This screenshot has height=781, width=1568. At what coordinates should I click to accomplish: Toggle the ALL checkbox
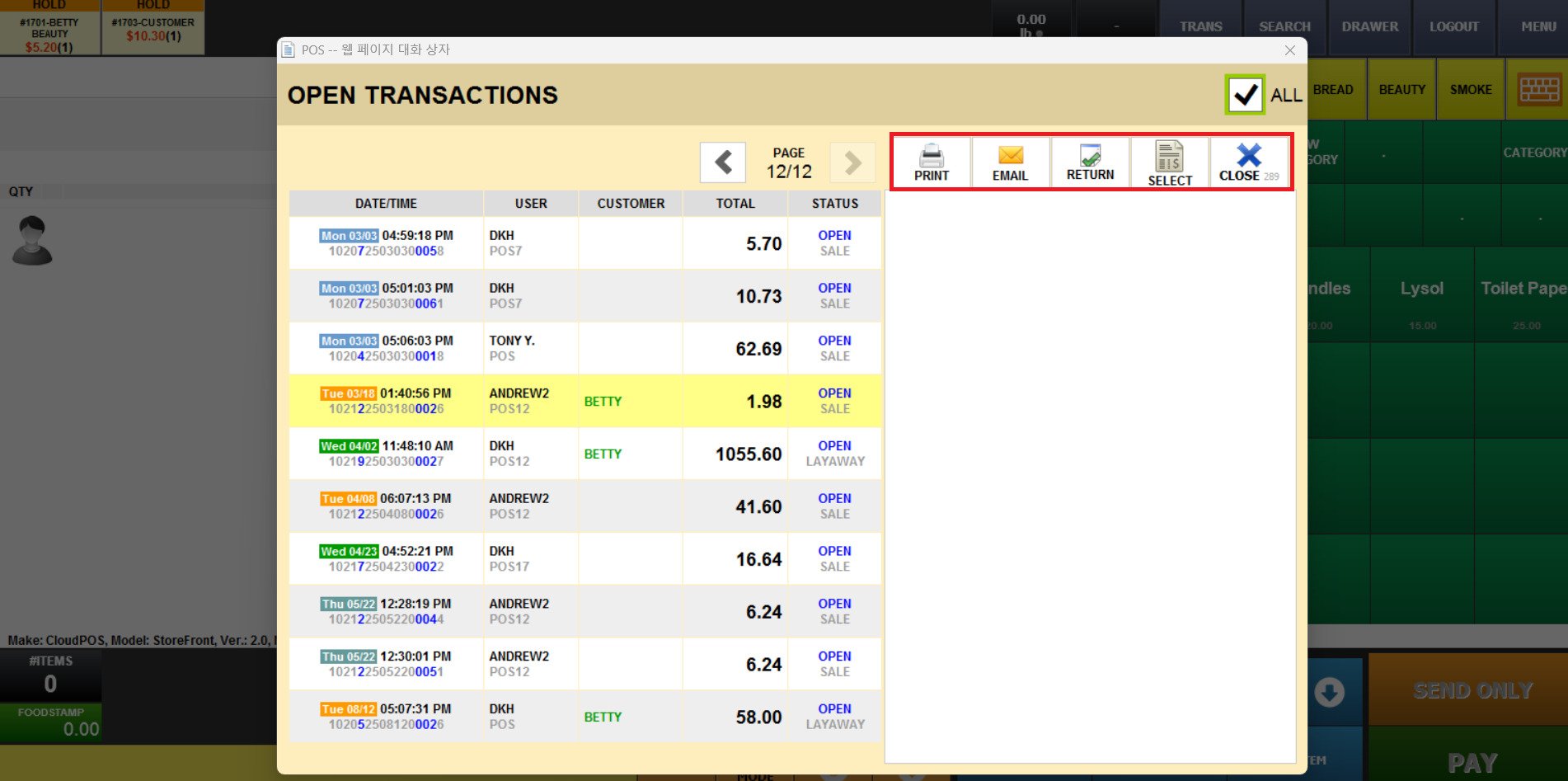1244,95
